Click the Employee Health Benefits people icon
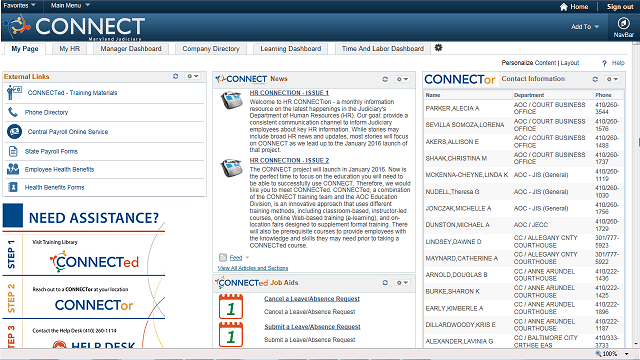This screenshot has width=640, height=360. (x=13, y=169)
